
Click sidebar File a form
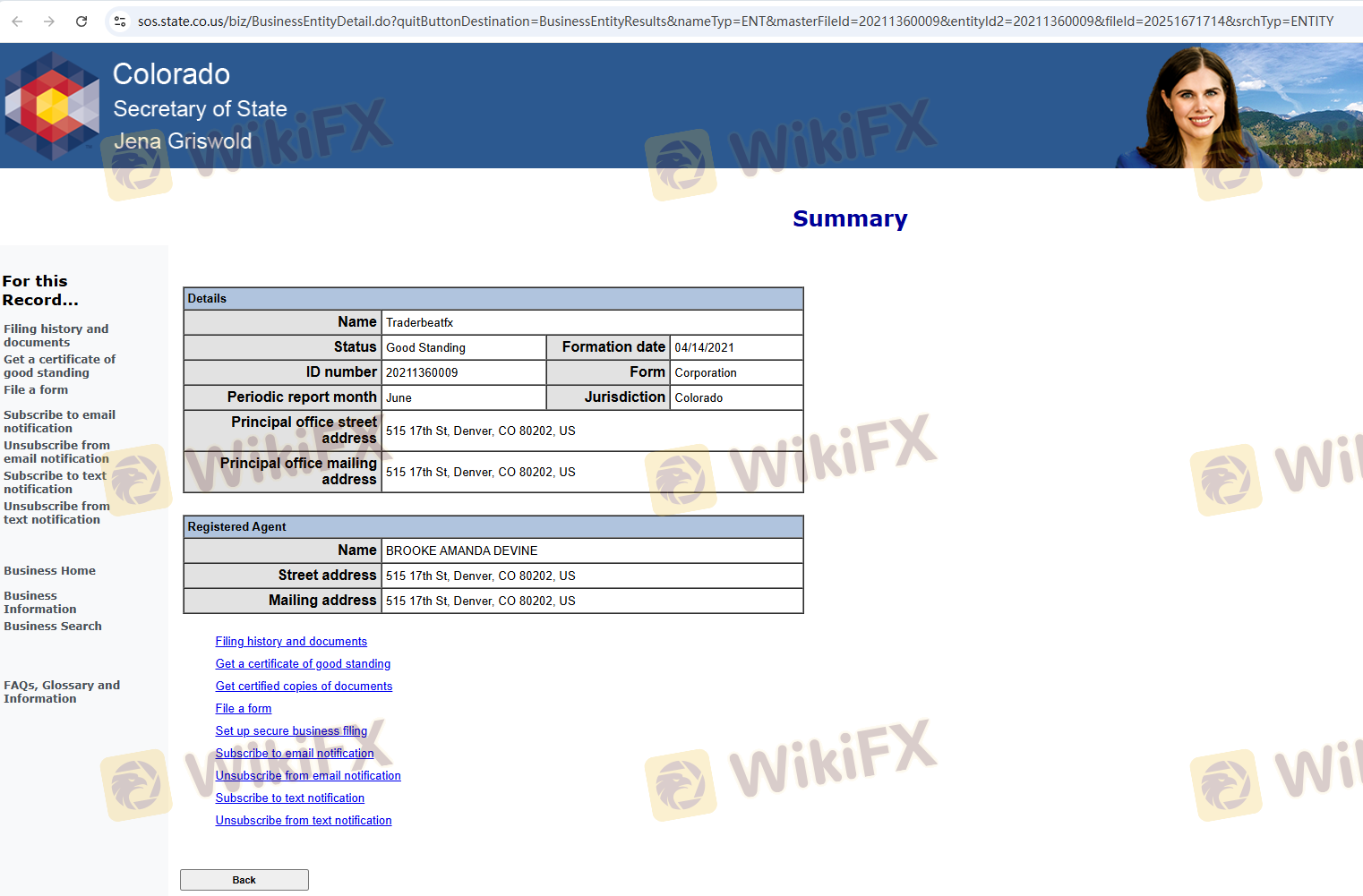click(x=36, y=390)
